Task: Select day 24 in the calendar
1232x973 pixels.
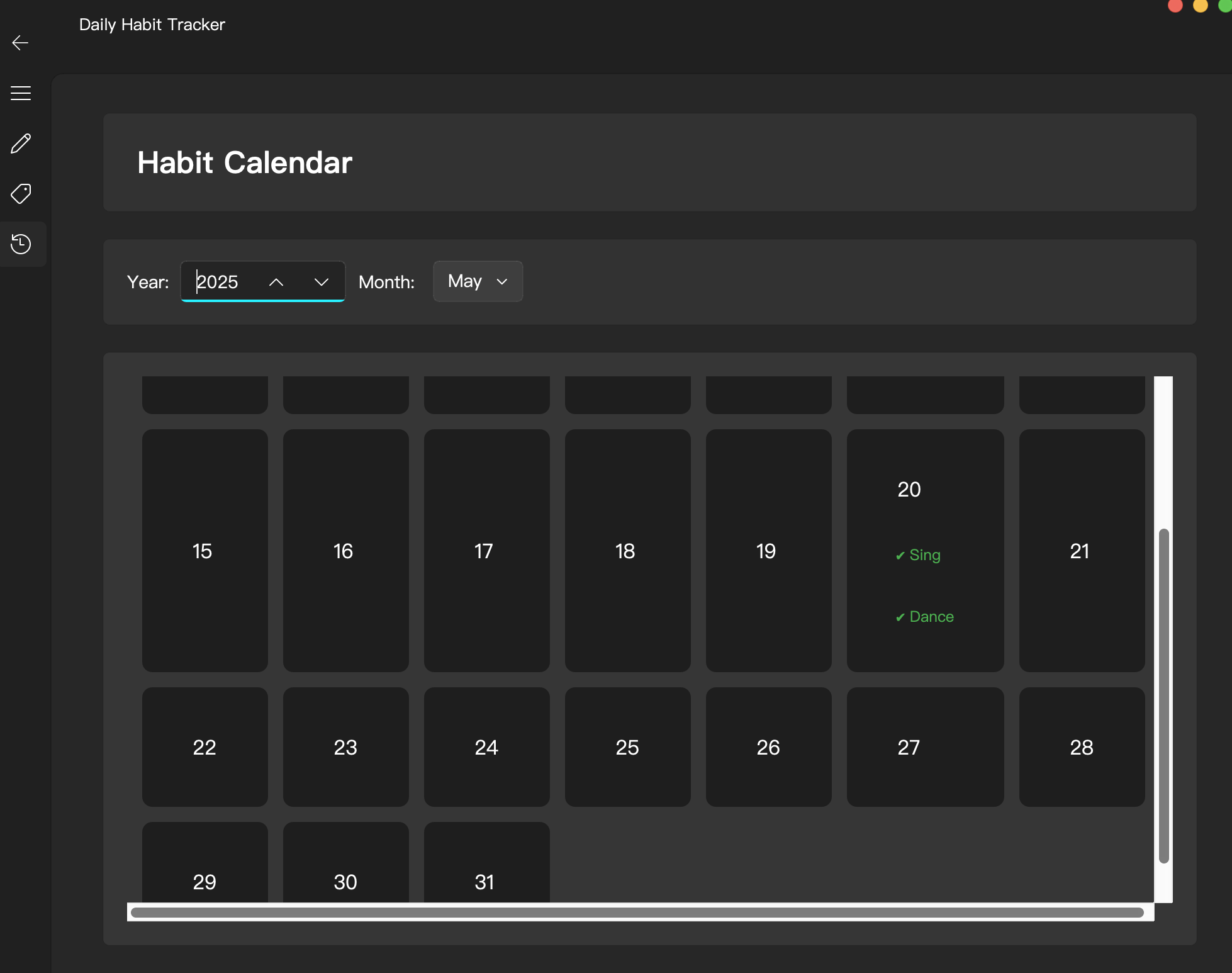Action: click(x=486, y=747)
